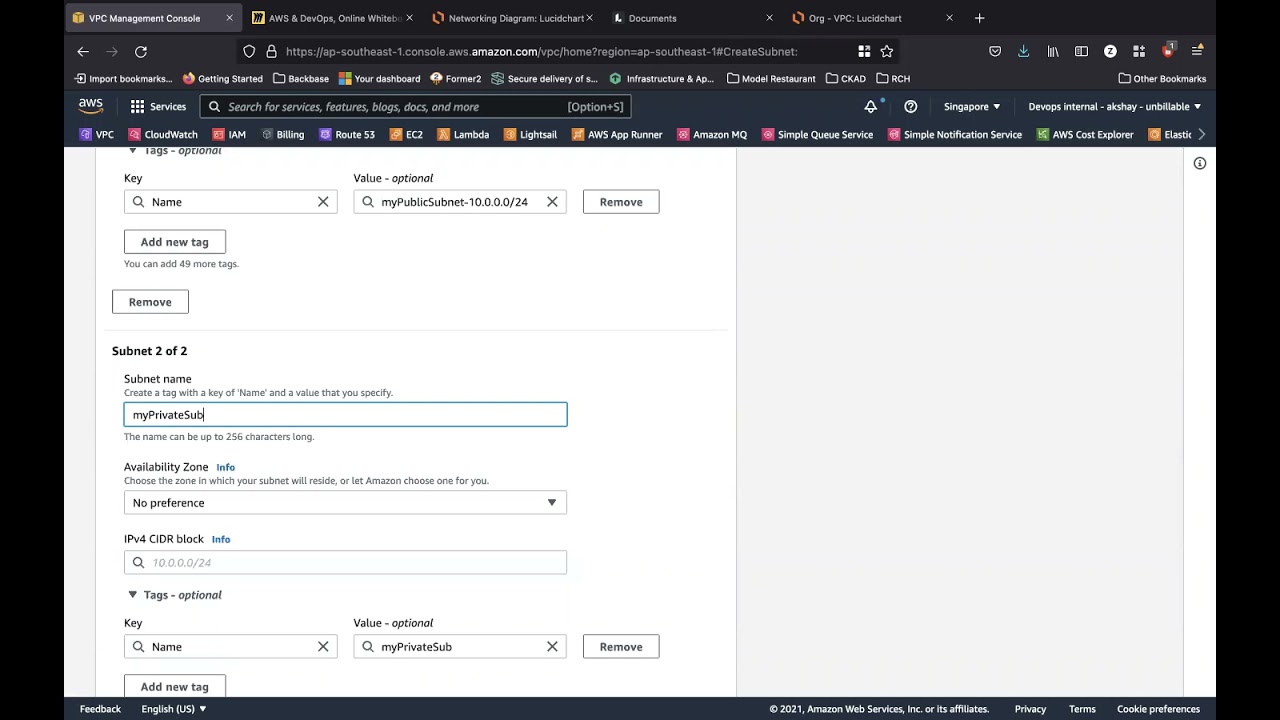Click Add new tag in Subnet 2

[175, 687]
